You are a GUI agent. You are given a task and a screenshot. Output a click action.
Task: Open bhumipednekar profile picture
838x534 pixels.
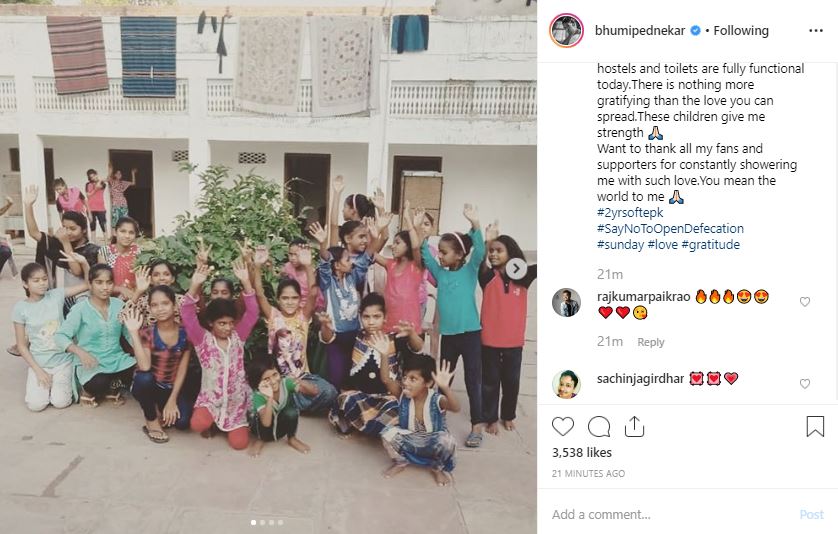[x=567, y=30]
